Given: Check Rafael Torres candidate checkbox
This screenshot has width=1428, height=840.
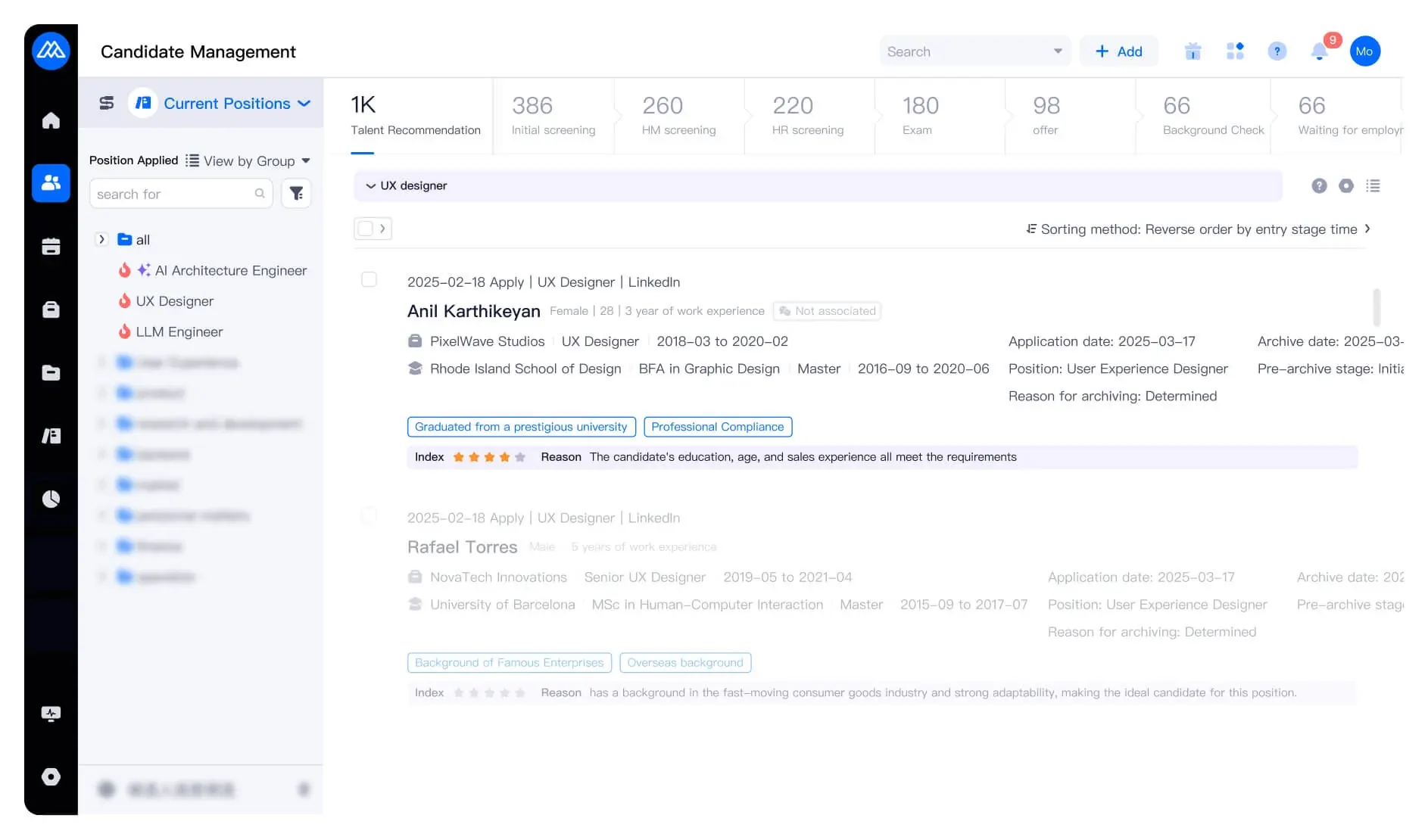Looking at the screenshot, I should point(369,516).
